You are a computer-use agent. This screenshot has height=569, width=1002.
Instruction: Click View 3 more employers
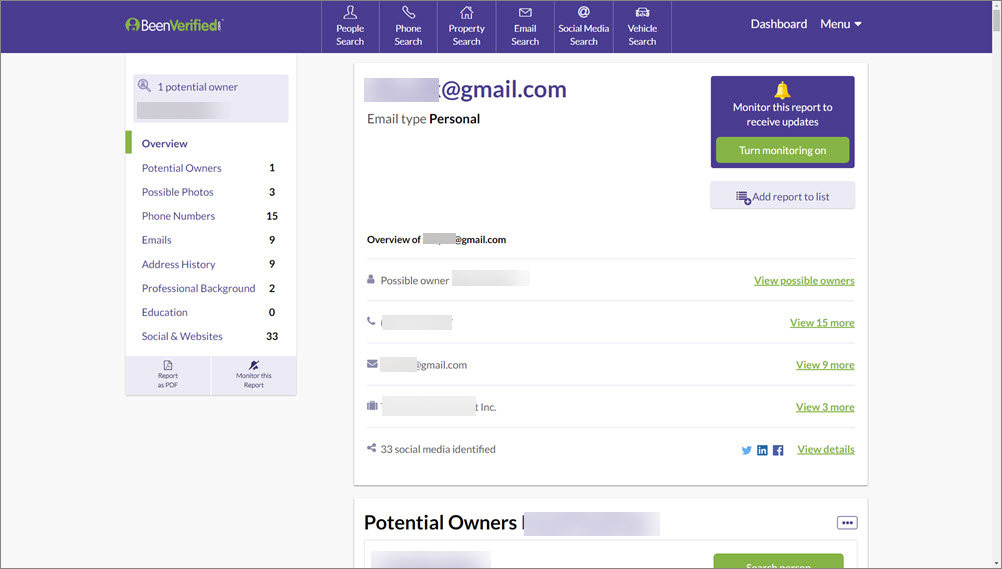825,407
